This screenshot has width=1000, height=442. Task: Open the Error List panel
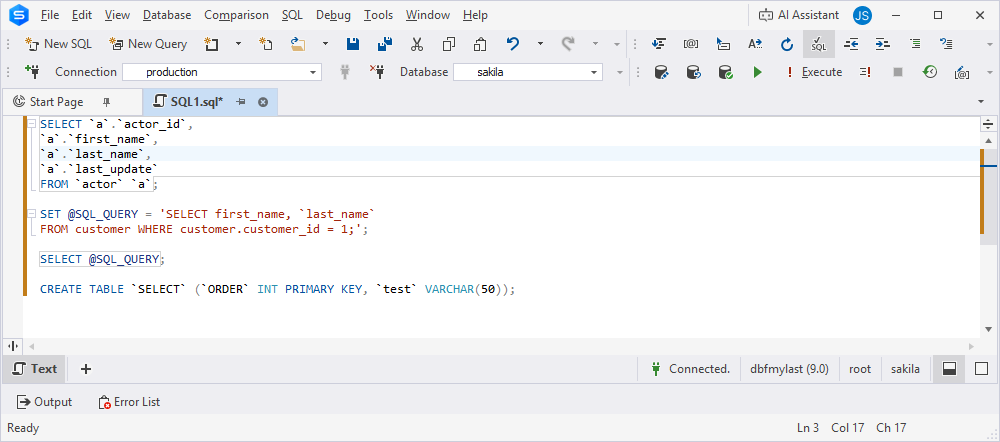click(x=129, y=402)
